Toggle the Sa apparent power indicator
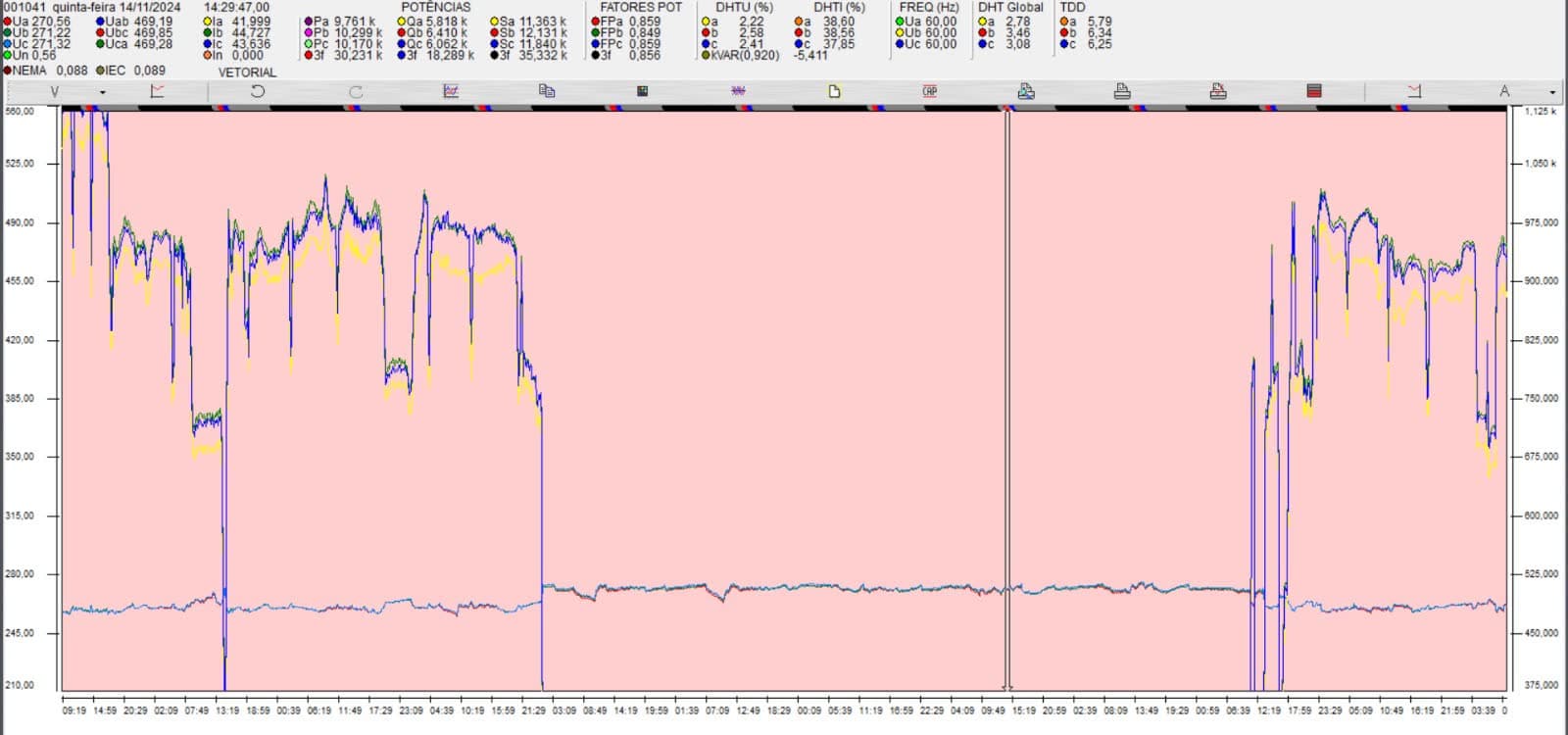Image resolution: width=1568 pixels, height=735 pixels. point(495,22)
